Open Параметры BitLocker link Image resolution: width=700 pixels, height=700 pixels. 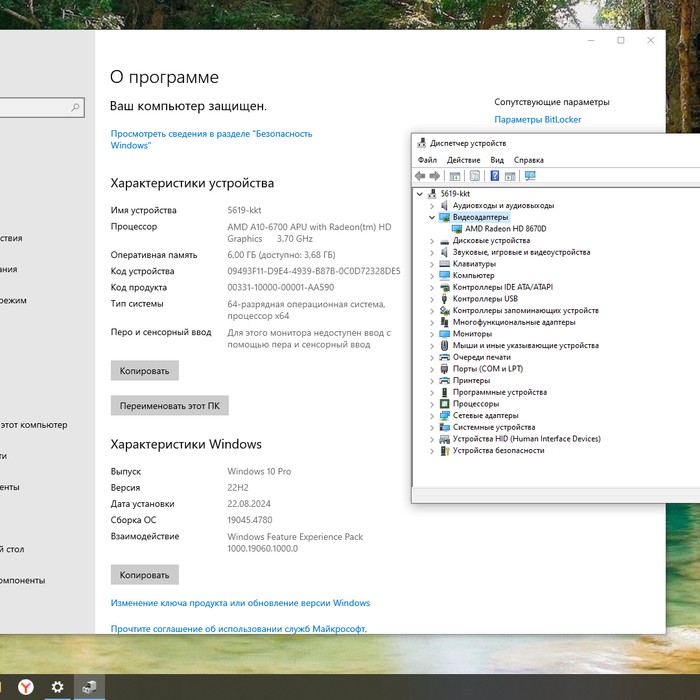coord(538,120)
